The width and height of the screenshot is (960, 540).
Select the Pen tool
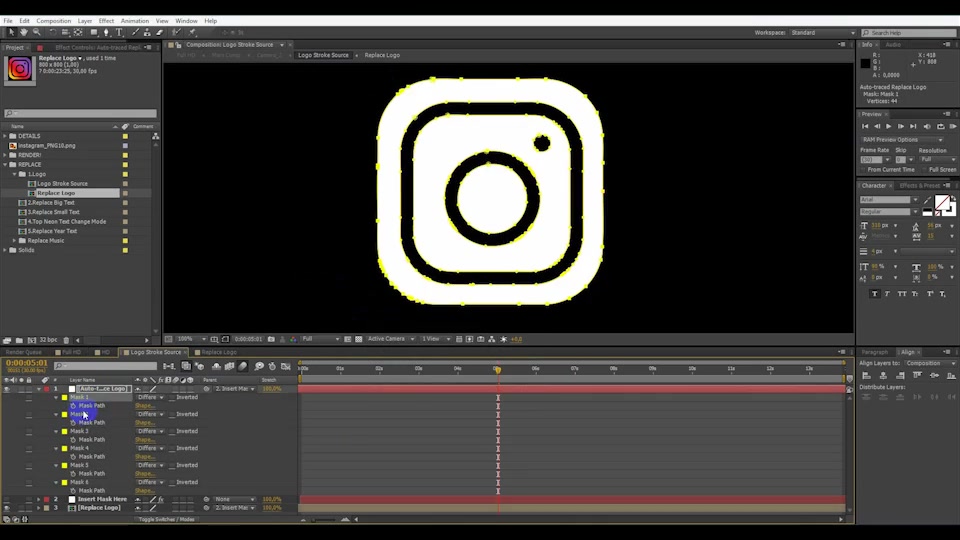(107, 32)
